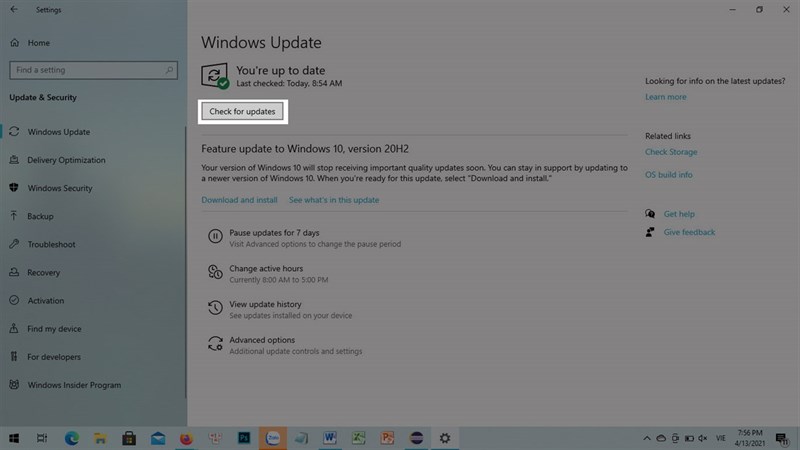The height and width of the screenshot is (450, 800).
Task: Click the Update & Security heading
Action: tap(43, 97)
